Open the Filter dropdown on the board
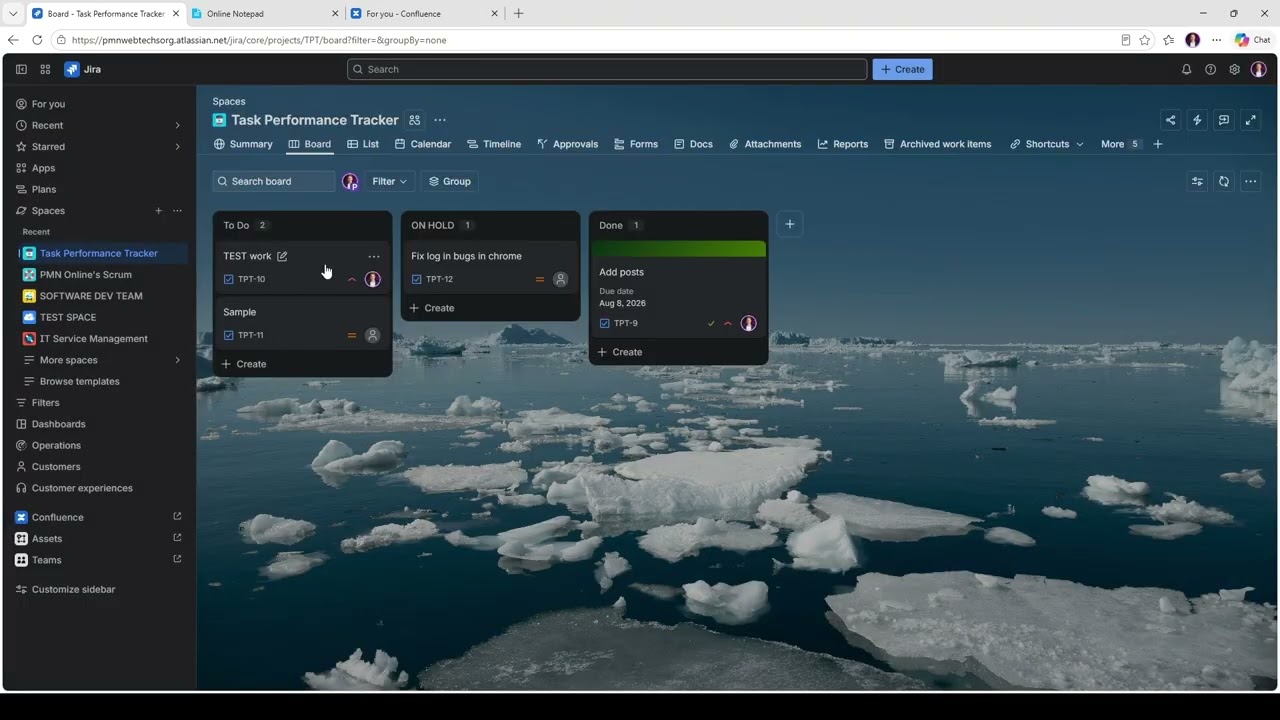1280x720 pixels. [x=389, y=181]
